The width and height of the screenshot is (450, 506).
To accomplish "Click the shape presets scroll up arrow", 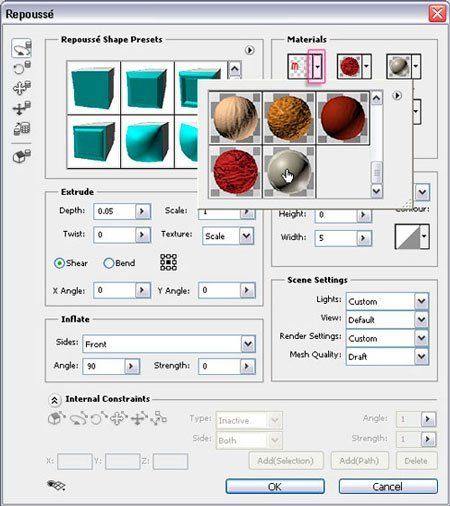I will click(235, 69).
